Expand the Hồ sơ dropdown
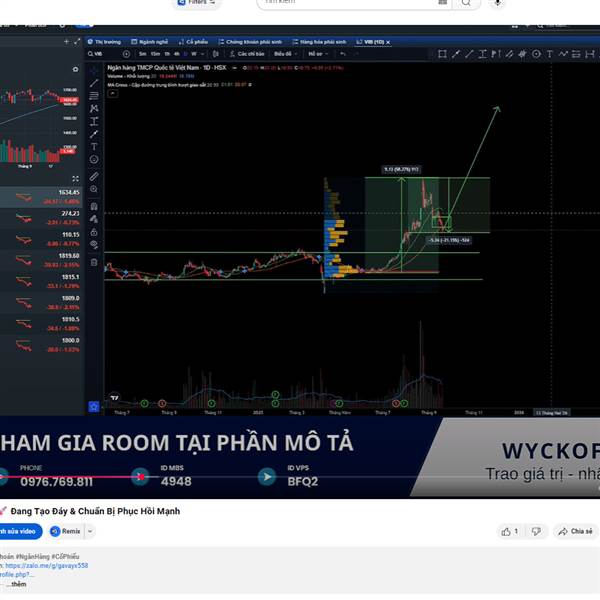 318,54
